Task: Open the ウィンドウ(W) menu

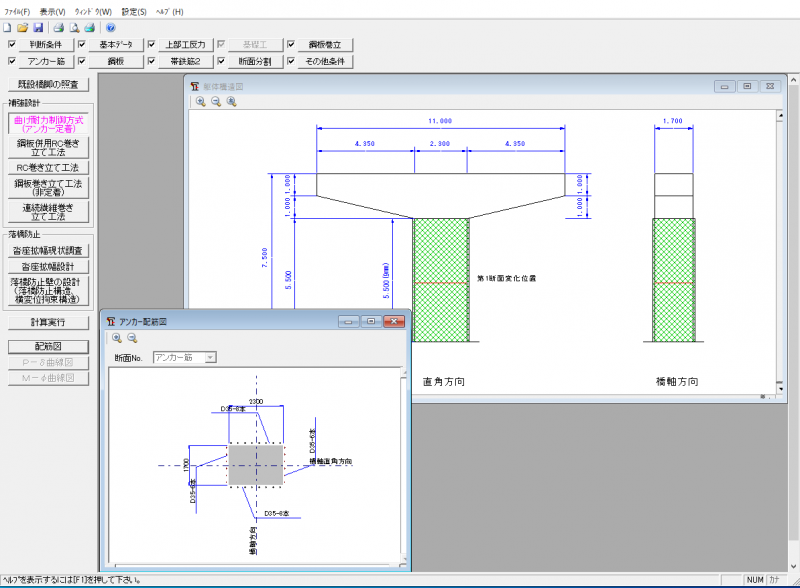Action: point(93,11)
